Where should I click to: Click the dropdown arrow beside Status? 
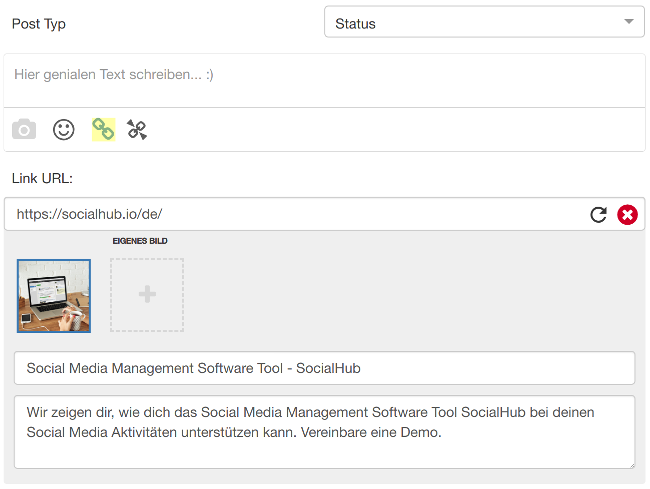click(629, 22)
